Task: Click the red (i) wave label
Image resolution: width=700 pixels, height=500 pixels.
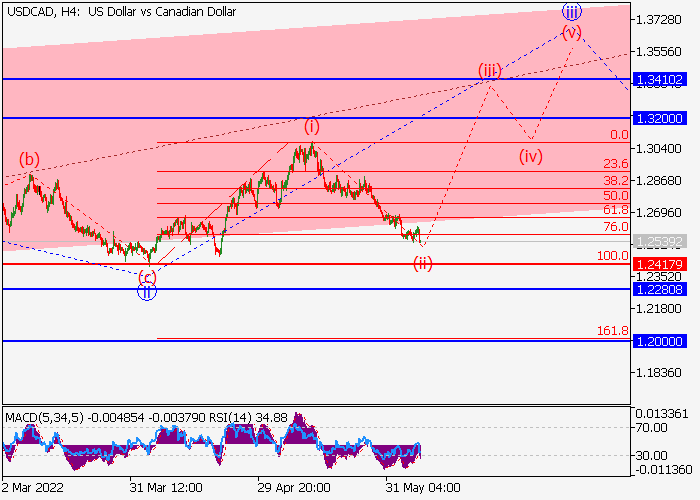Action: tap(312, 126)
